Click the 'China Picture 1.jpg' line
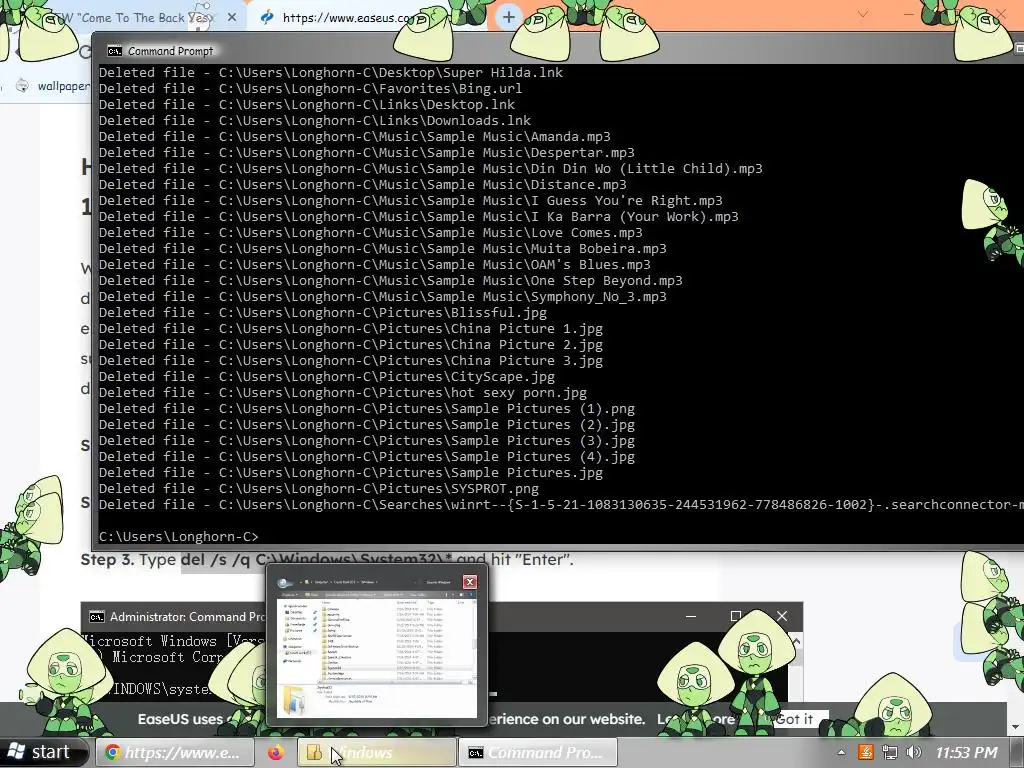This screenshot has width=1024, height=768. pos(351,328)
